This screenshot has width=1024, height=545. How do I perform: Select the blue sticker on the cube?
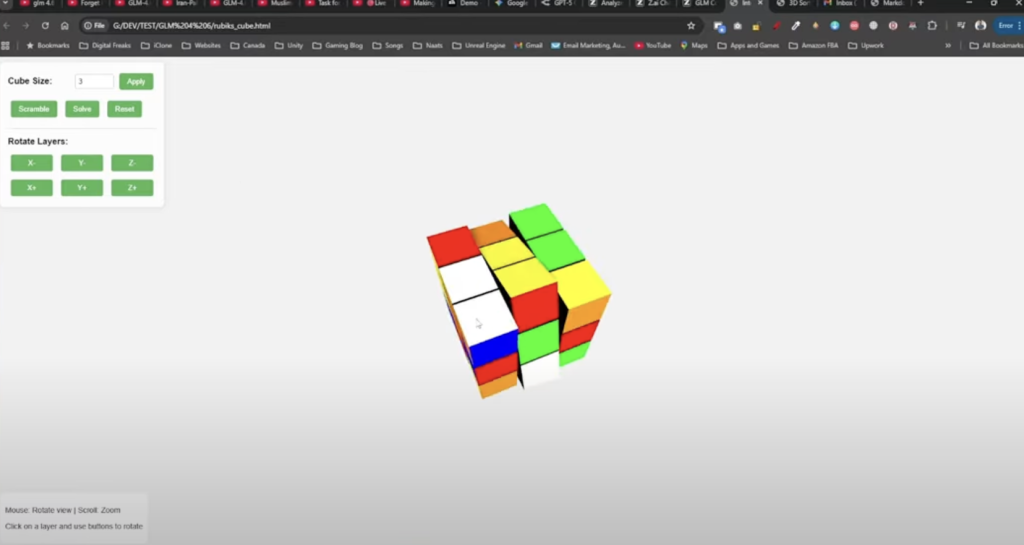(492, 352)
